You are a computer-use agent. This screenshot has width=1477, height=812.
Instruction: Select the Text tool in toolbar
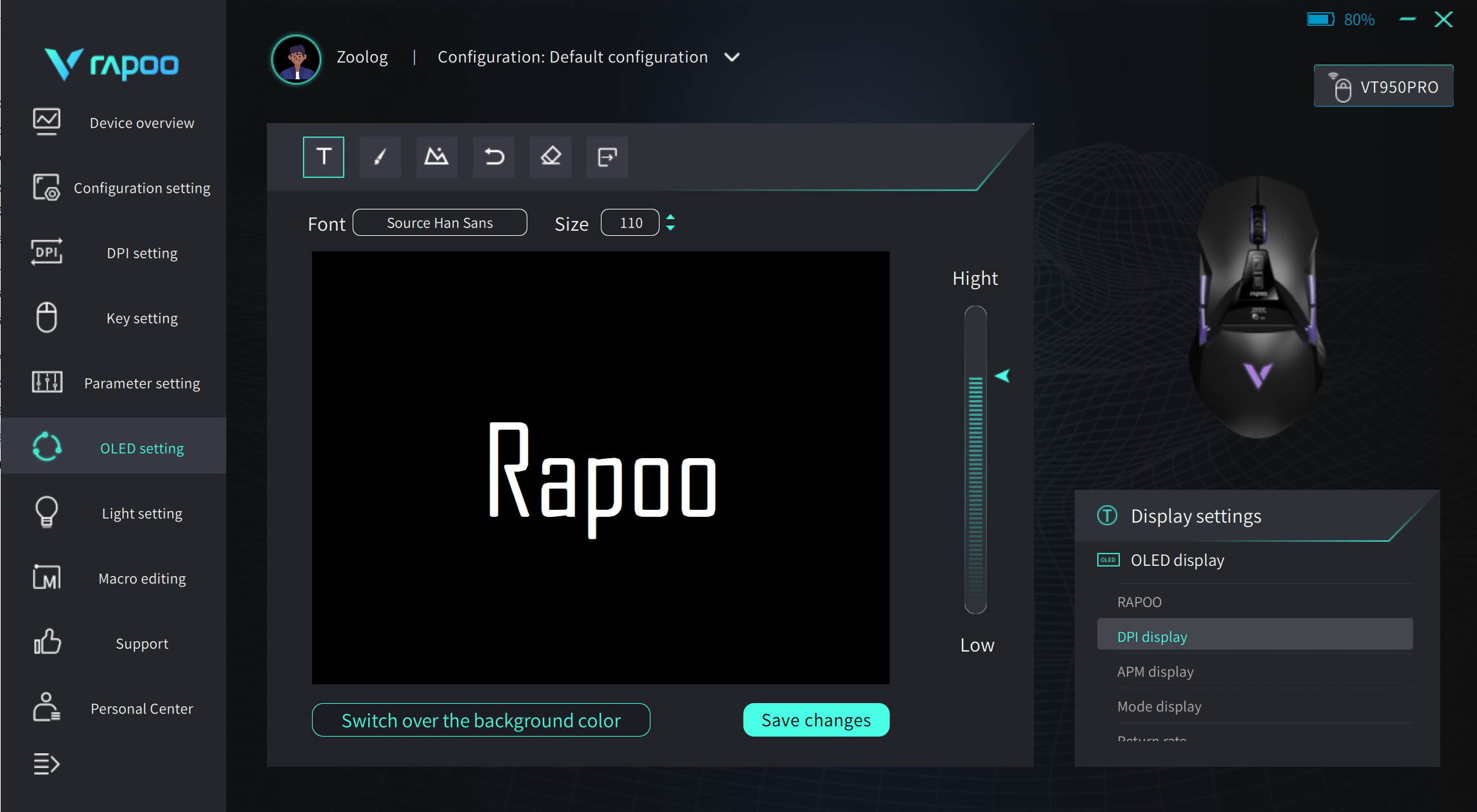click(324, 157)
